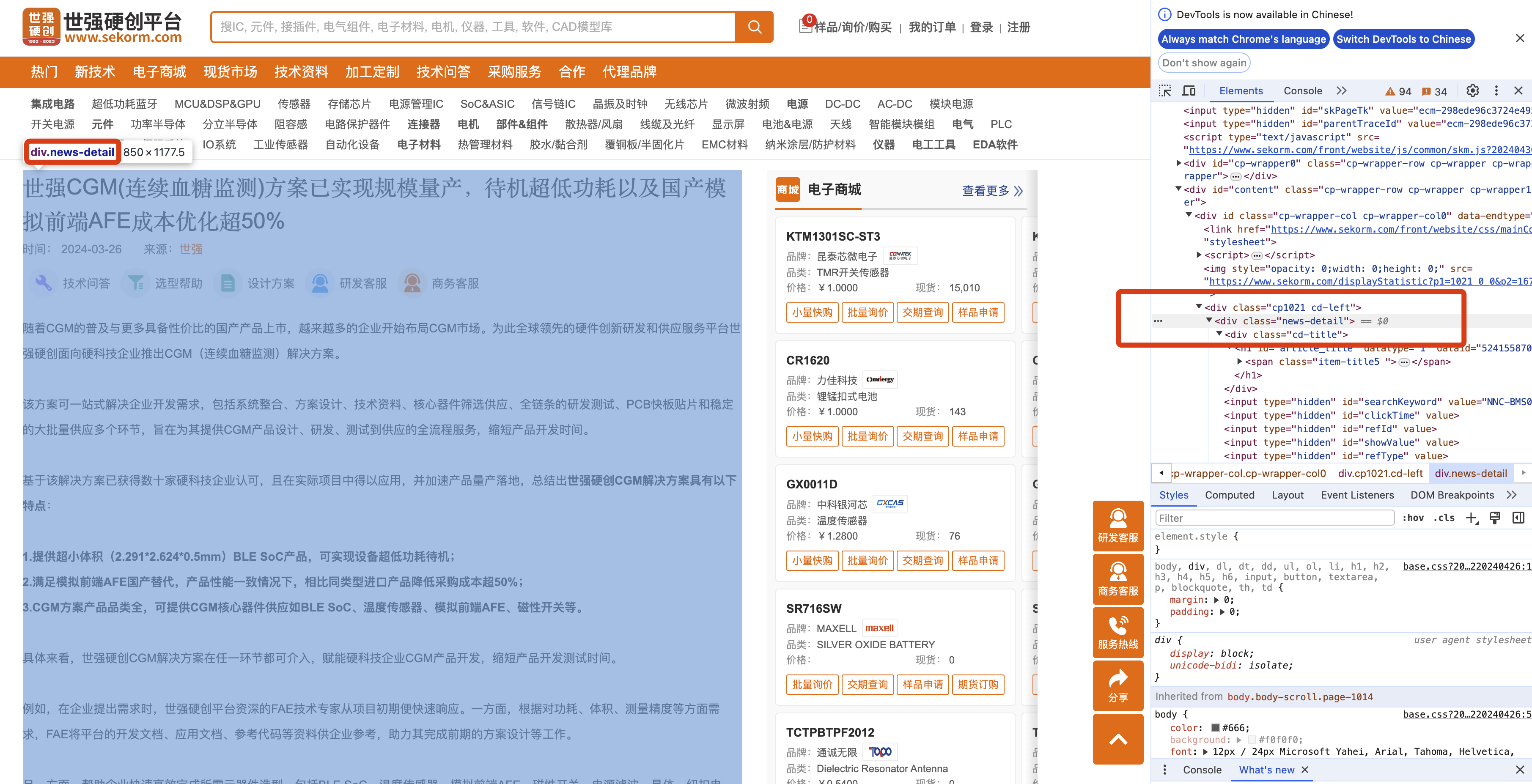This screenshot has width=1532, height=784.
Task: Click the maxell brand logo
Action: [x=879, y=628]
